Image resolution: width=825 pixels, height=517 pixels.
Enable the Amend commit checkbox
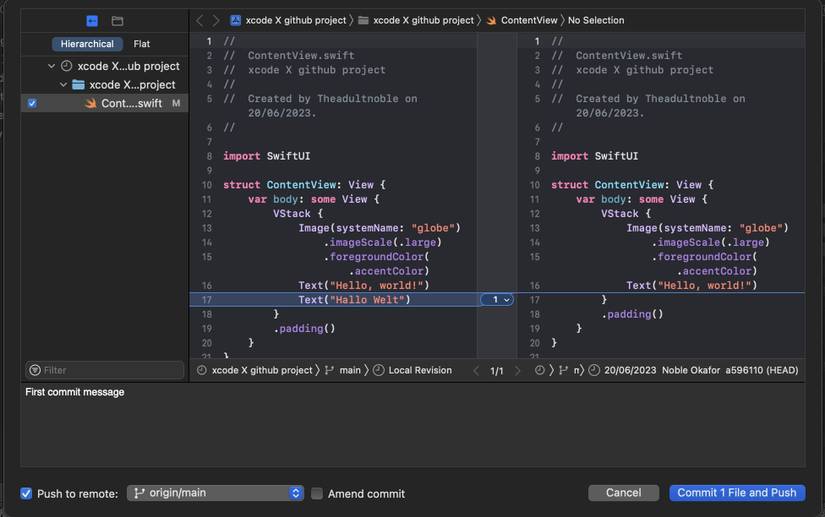(317, 493)
